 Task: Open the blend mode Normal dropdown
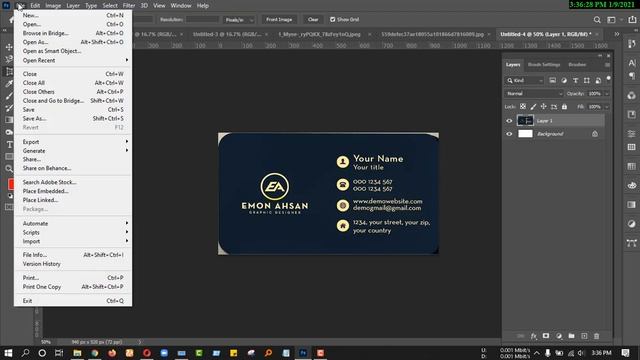534,93
